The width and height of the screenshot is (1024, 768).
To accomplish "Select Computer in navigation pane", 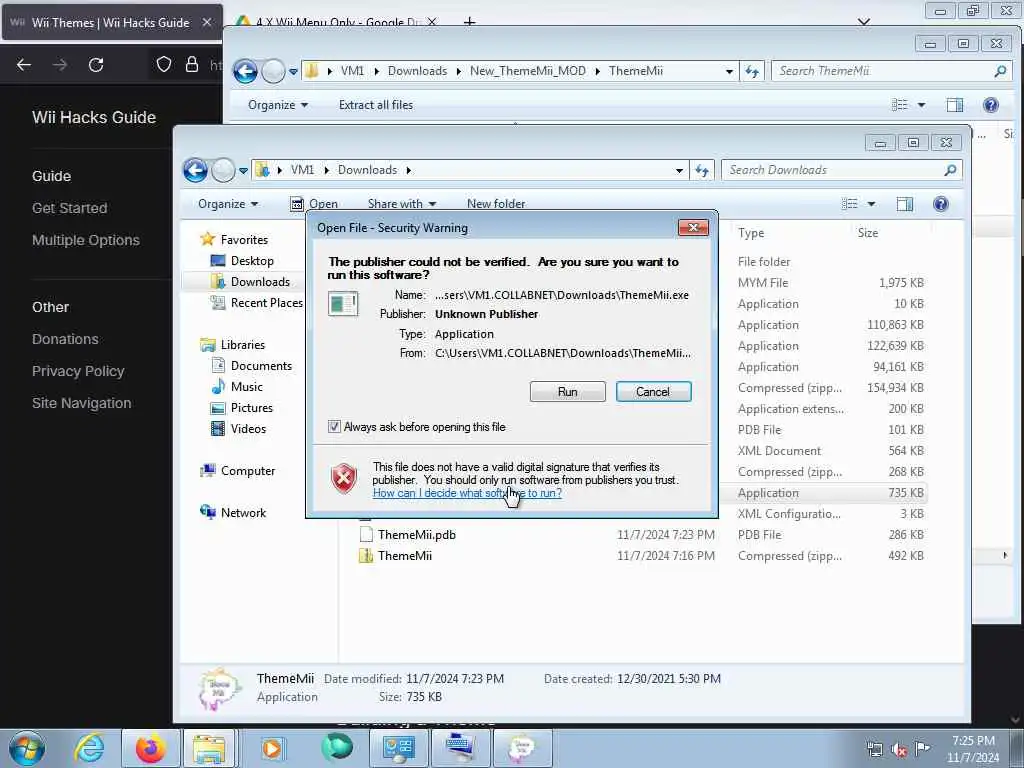I will (248, 471).
